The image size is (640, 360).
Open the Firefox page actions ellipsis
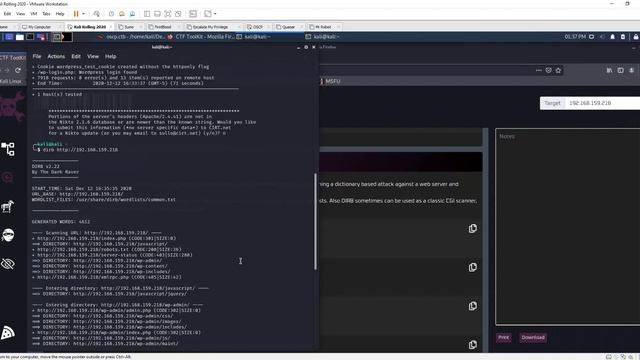click(538, 70)
